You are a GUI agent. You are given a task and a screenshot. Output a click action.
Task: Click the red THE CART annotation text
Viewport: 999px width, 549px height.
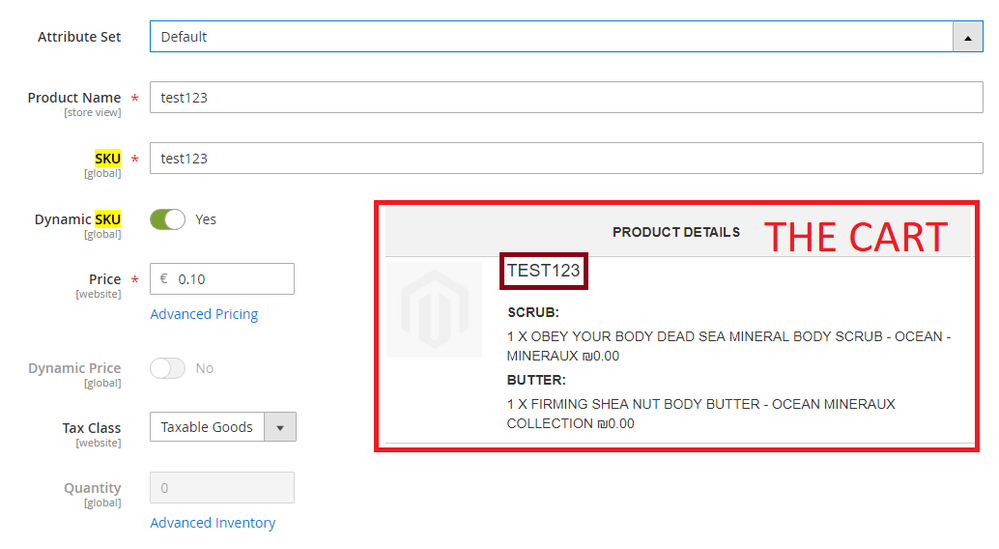point(855,237)
